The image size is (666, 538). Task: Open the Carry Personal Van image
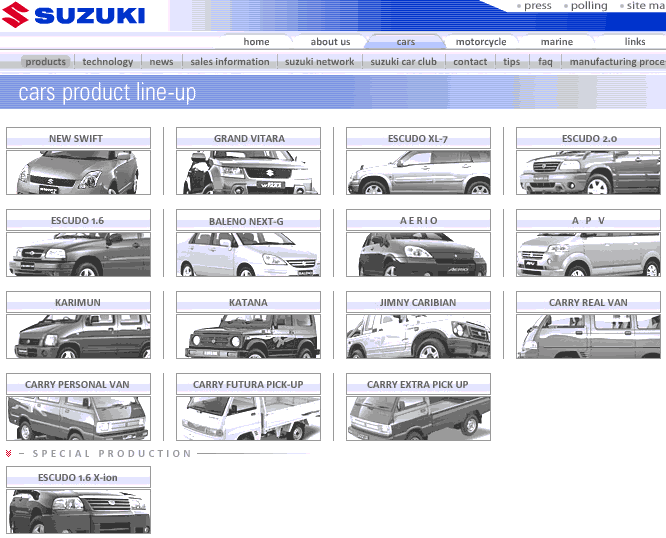(x=78, y=418)
